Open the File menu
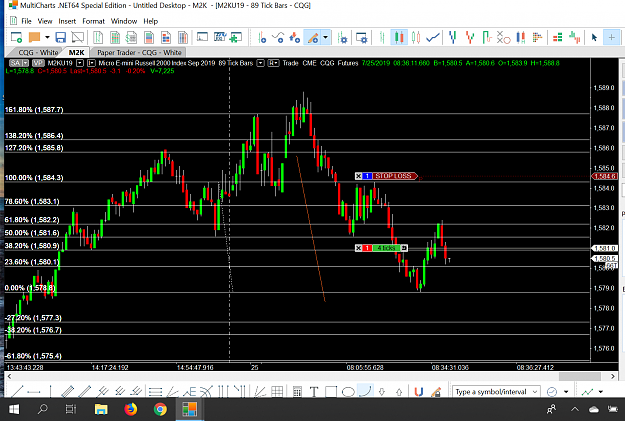The image size is (625, 421). (x=26, y=21)
